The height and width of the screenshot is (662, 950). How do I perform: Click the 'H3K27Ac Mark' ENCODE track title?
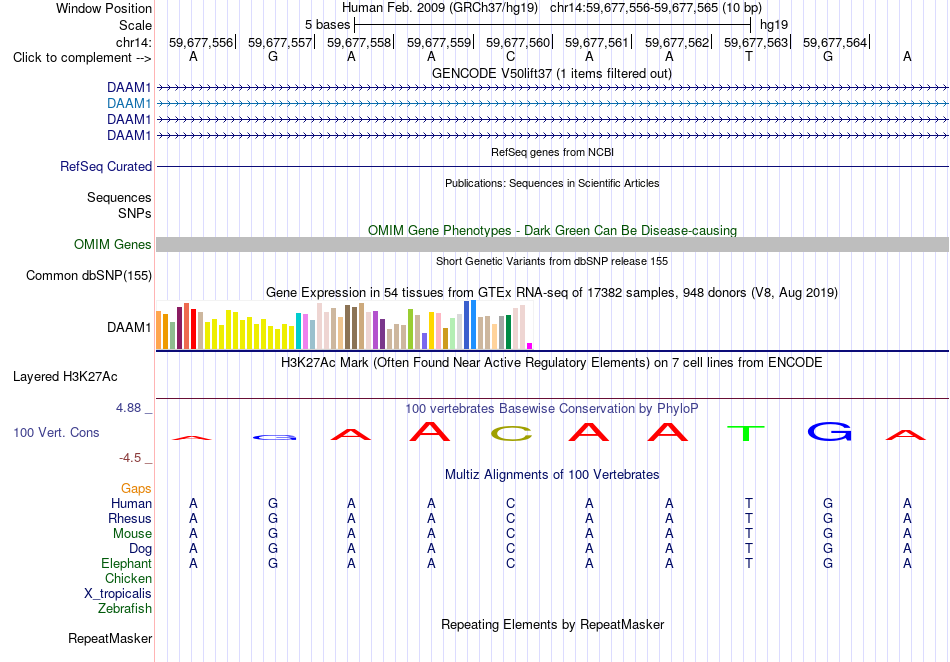552,363
